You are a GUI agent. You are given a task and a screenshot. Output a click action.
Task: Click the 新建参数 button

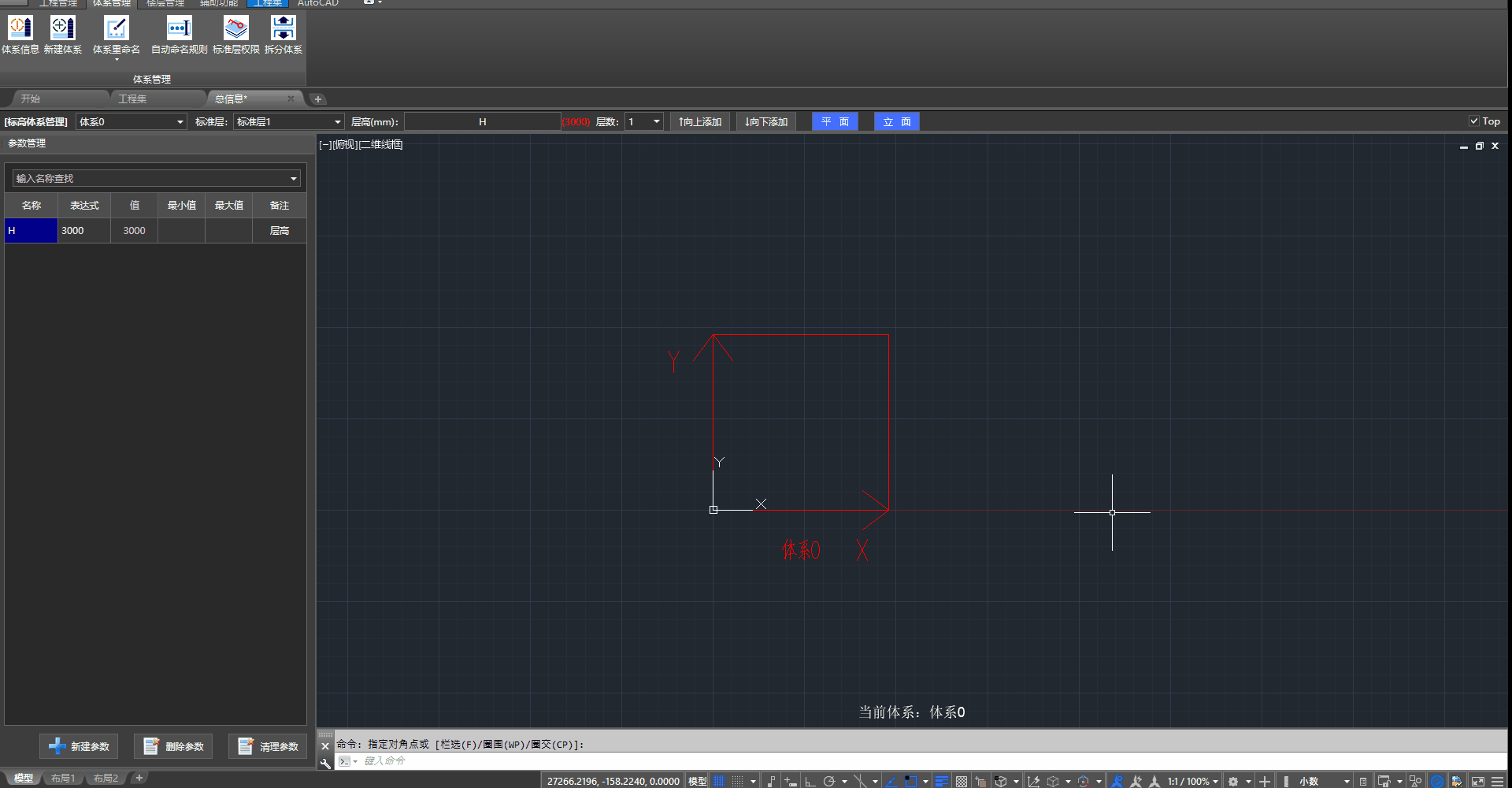click(79, 746)
